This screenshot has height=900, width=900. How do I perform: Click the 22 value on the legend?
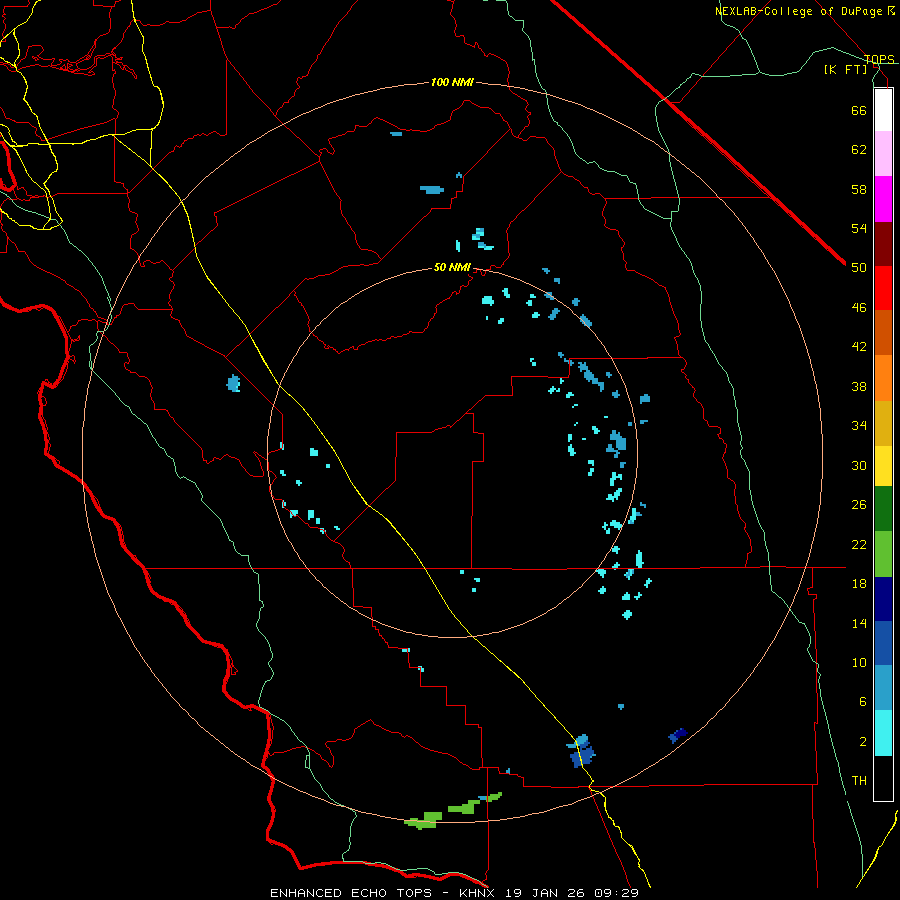click(x=859, y=544)
